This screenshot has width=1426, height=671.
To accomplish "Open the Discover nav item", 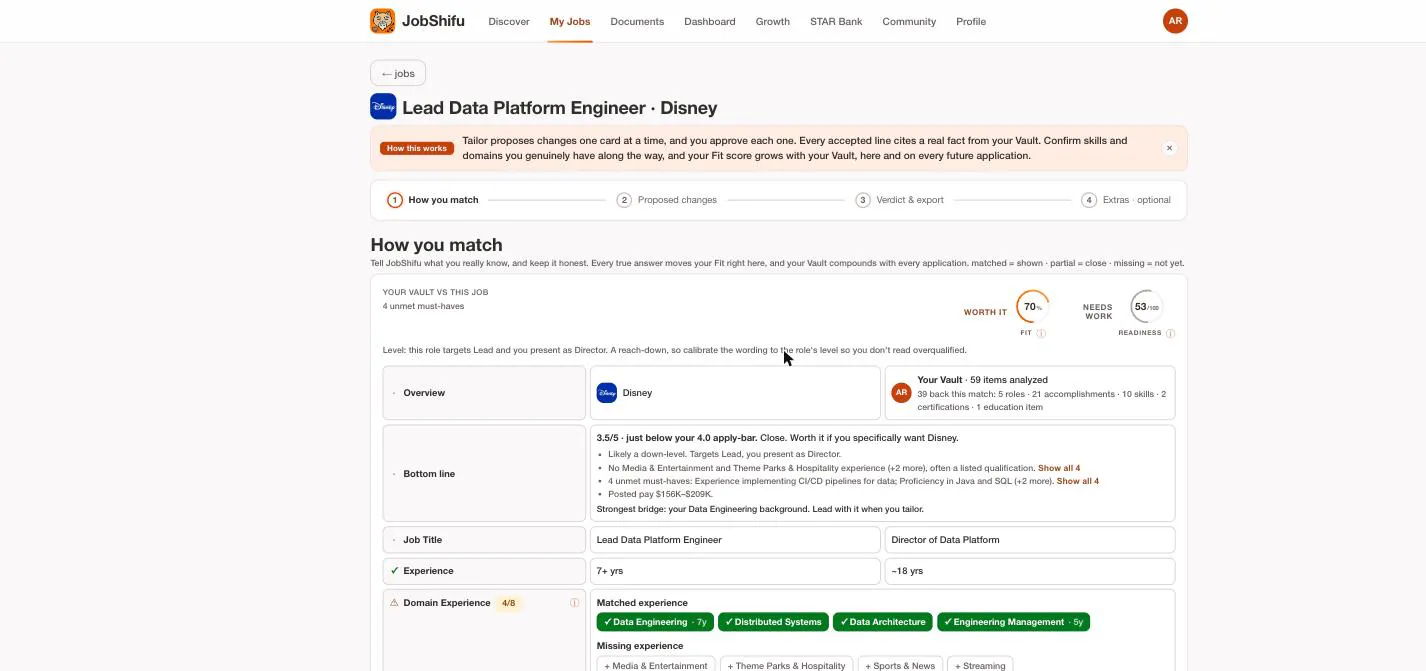I will tap(509, 21).
